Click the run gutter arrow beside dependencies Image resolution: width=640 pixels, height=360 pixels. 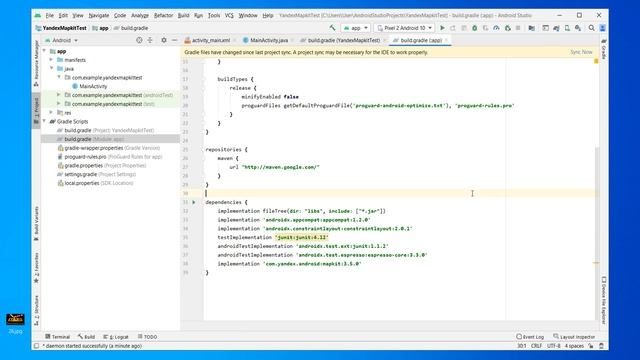(x=194, y=202)
